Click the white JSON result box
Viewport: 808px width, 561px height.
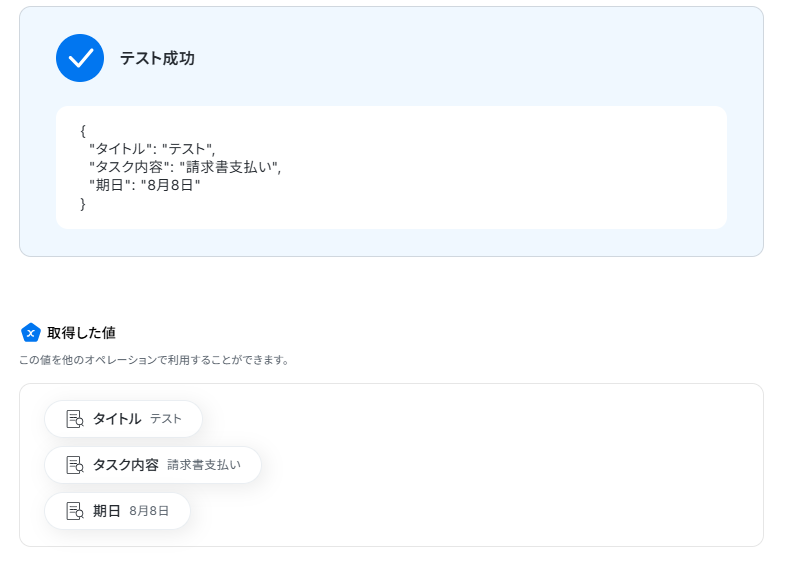point(391,167)
